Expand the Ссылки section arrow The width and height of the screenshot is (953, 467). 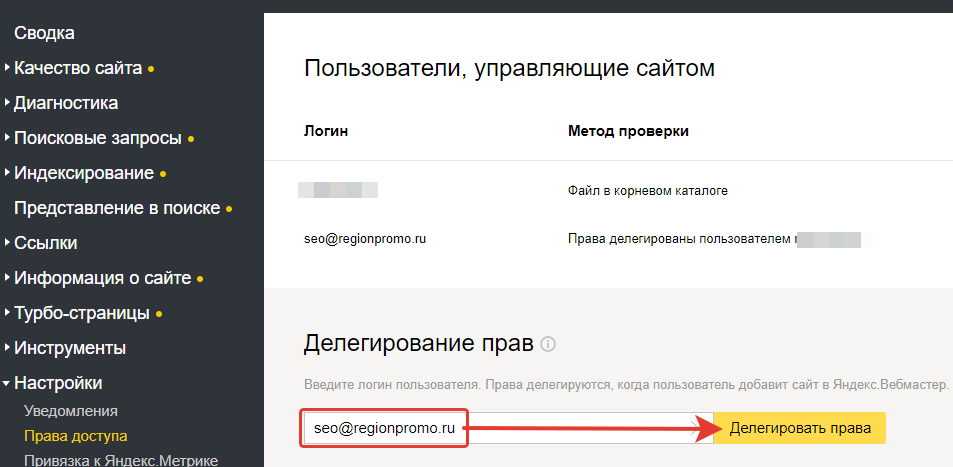pos(7,243)
